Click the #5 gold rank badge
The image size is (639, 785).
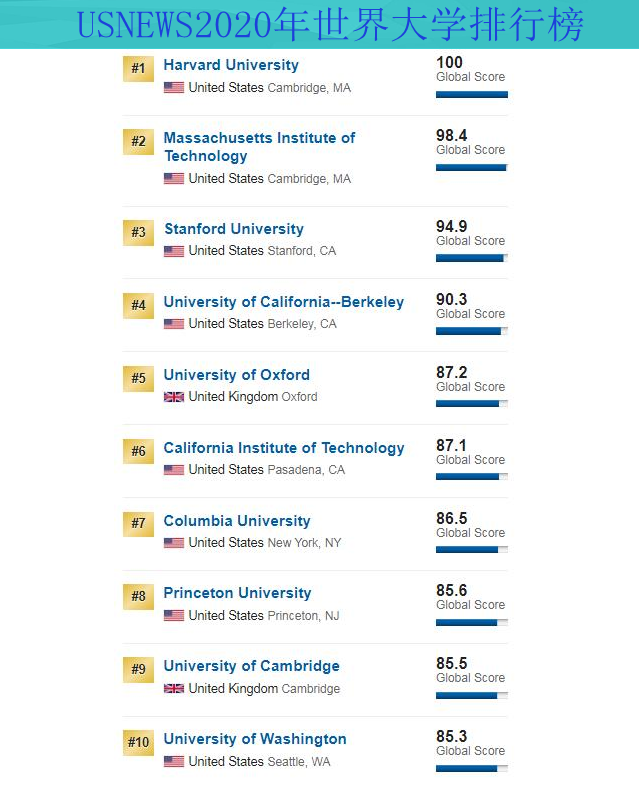tap(138, 378)
